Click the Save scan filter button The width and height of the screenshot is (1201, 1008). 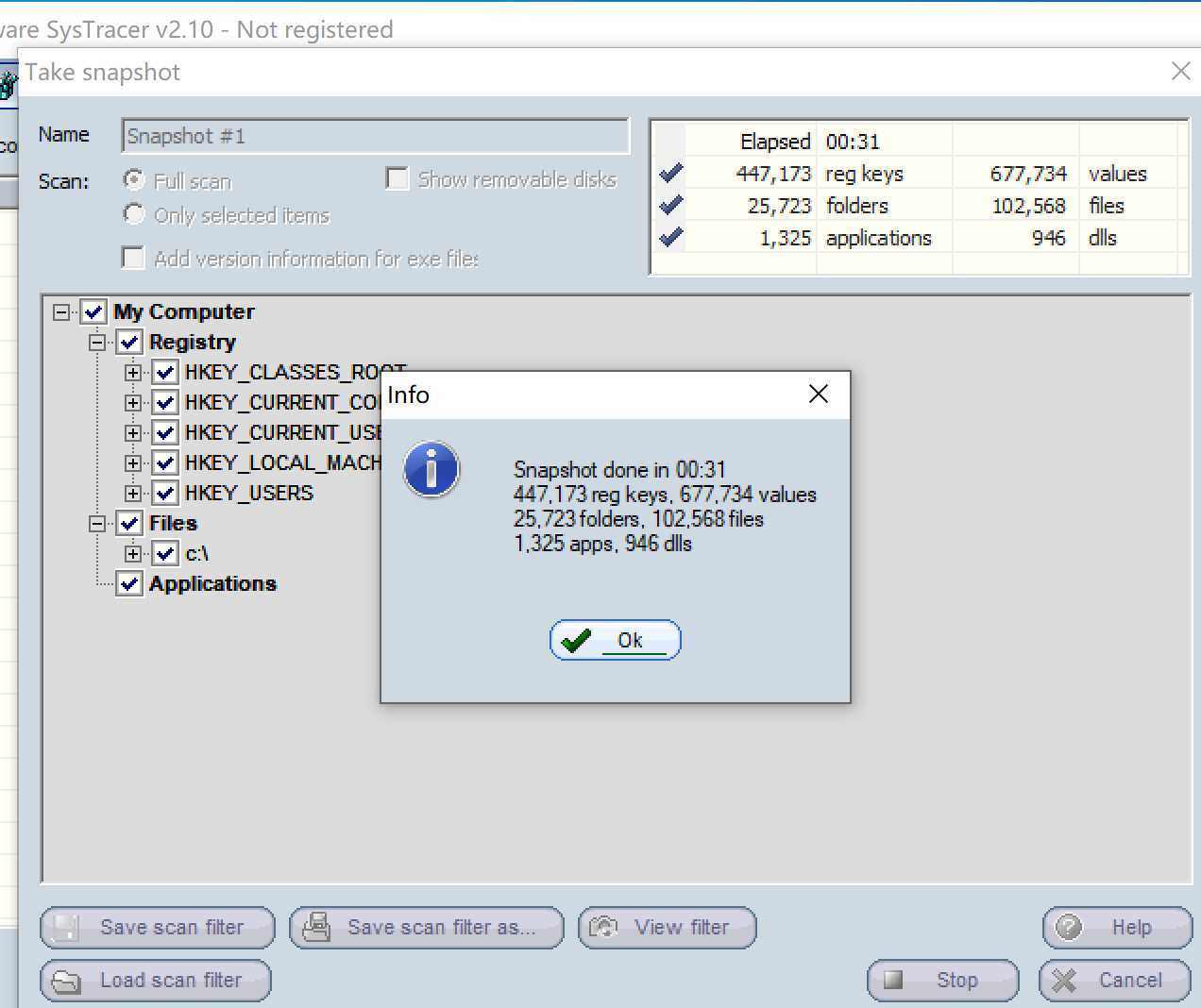point(158,927)
